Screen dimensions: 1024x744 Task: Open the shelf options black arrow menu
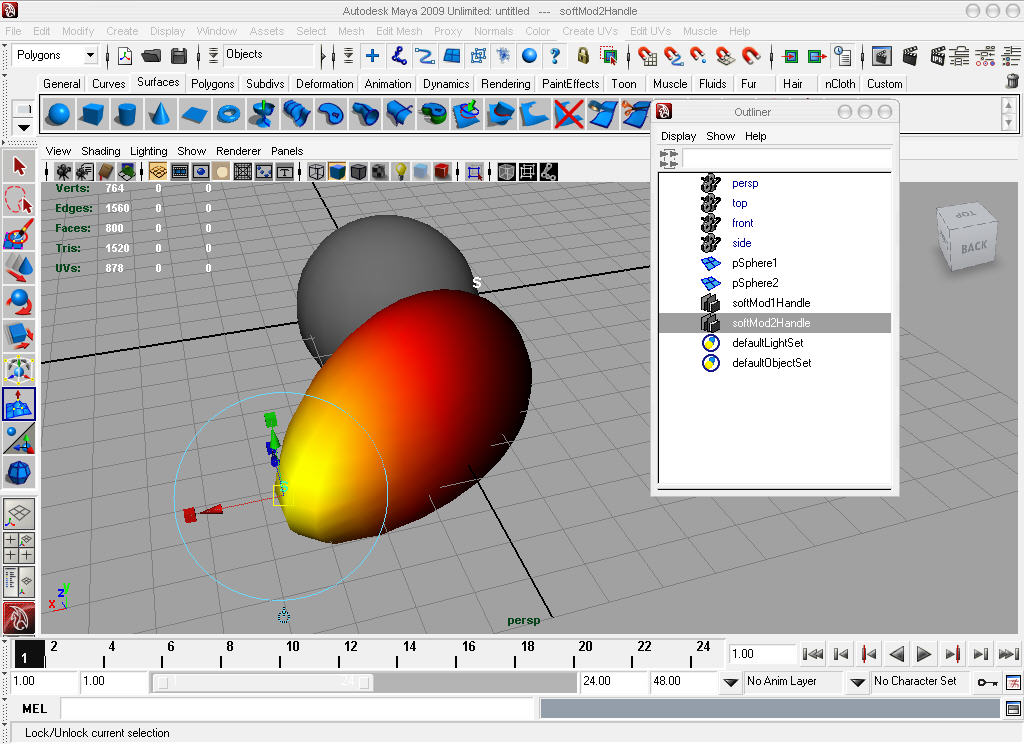(x=24, y=127)
